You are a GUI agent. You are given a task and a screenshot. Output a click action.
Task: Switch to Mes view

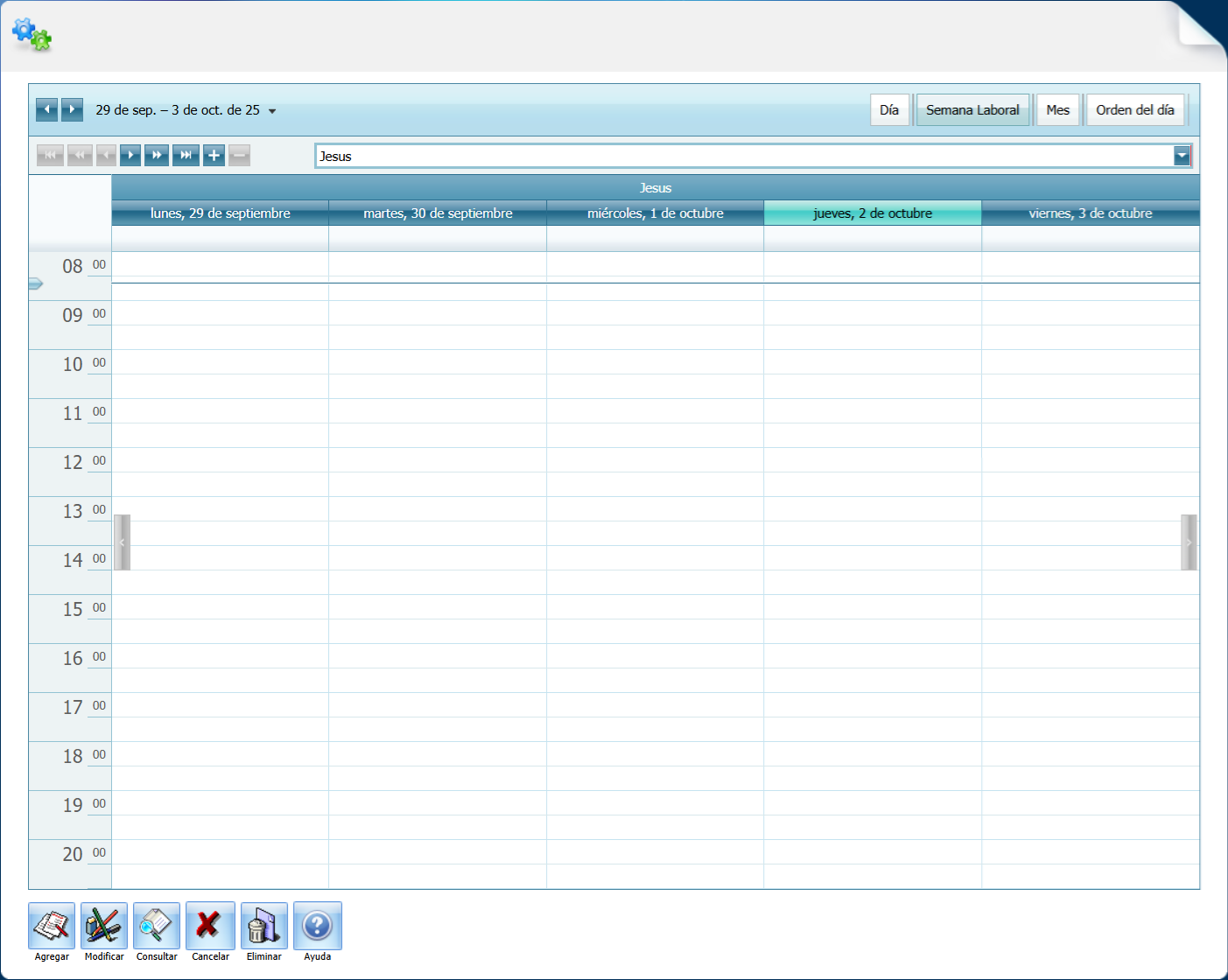coord(1057,109)
